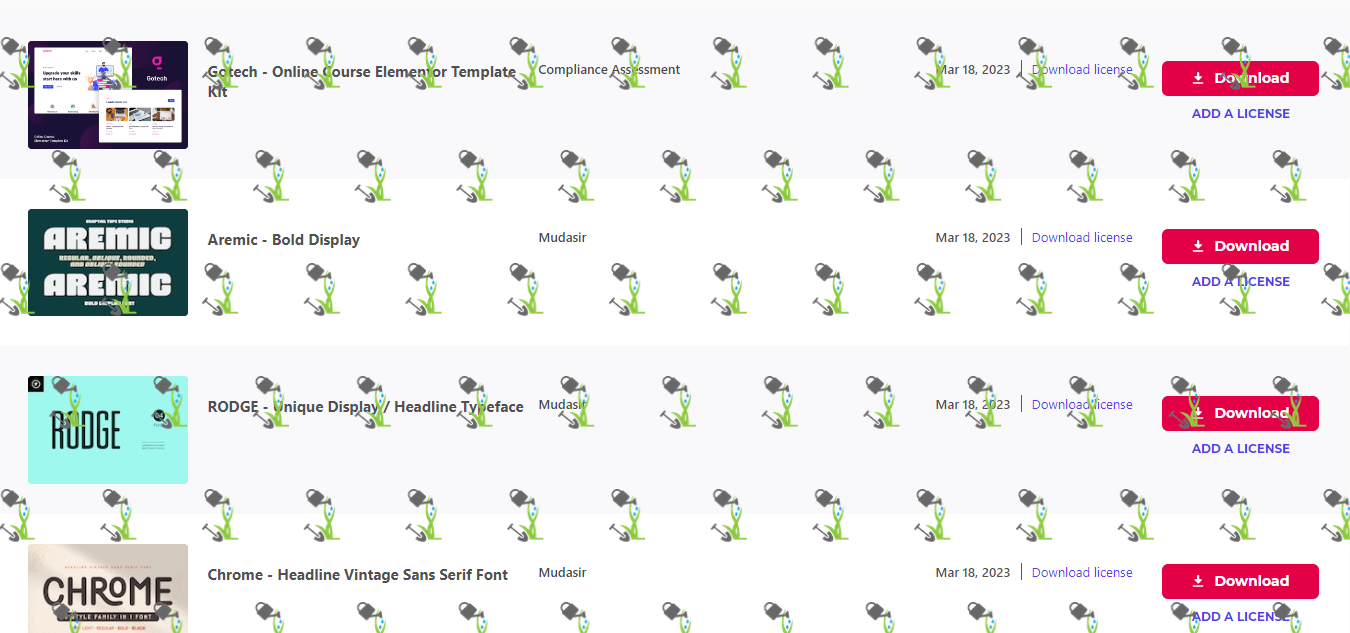Open the Aremic - Bold Display title
Image resolution: width=1350 pixels, height=633 pixels.
(x=284, y=240)
